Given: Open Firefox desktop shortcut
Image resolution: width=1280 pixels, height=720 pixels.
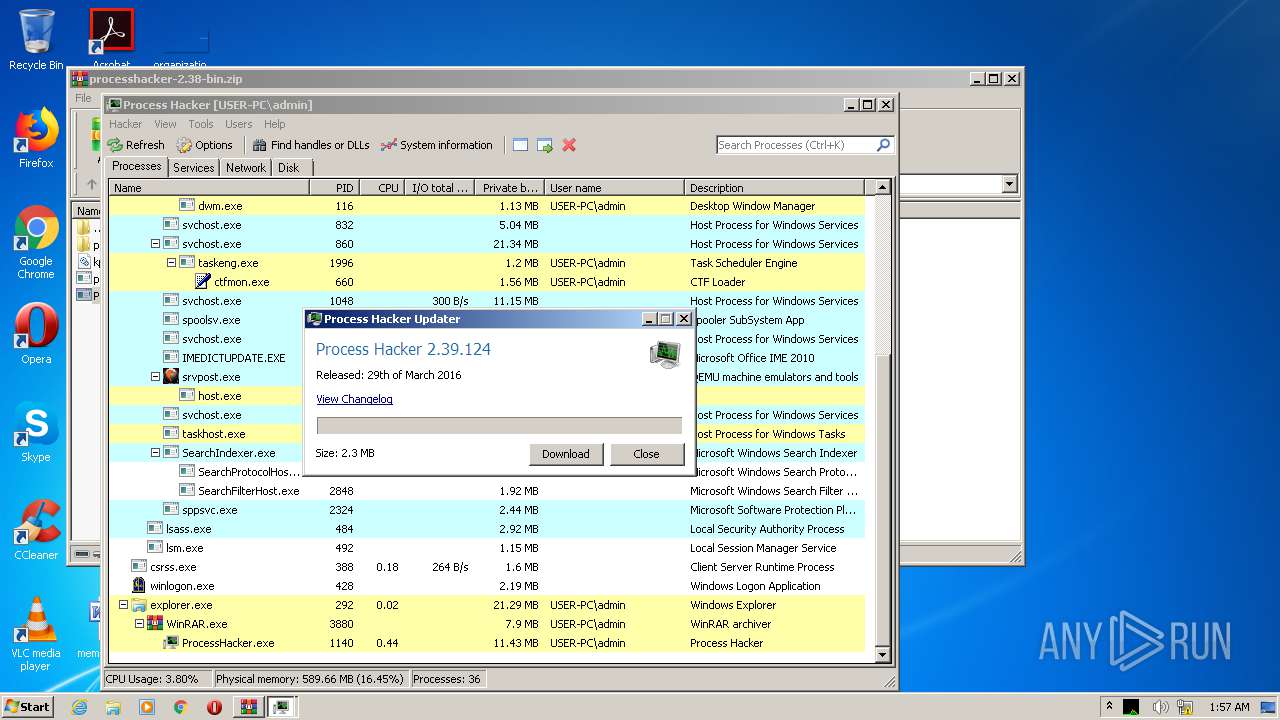Looking at the screenshot, I should (x=36, y=139).
